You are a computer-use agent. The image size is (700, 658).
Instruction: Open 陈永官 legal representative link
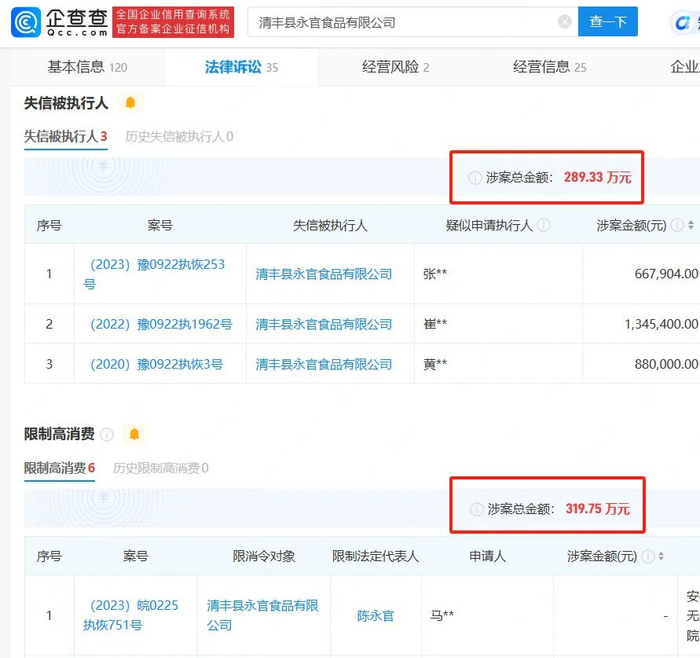pos(375,616)
